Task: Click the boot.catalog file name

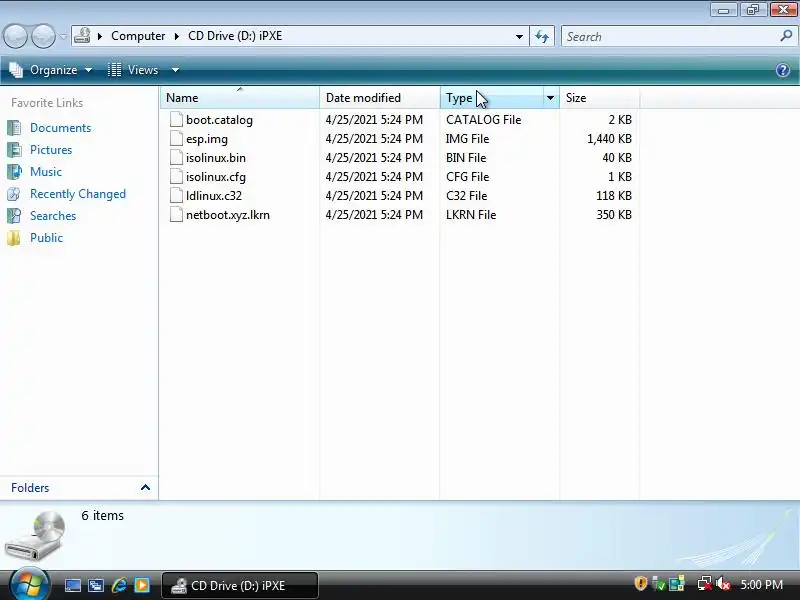Action: coord(219,120)
